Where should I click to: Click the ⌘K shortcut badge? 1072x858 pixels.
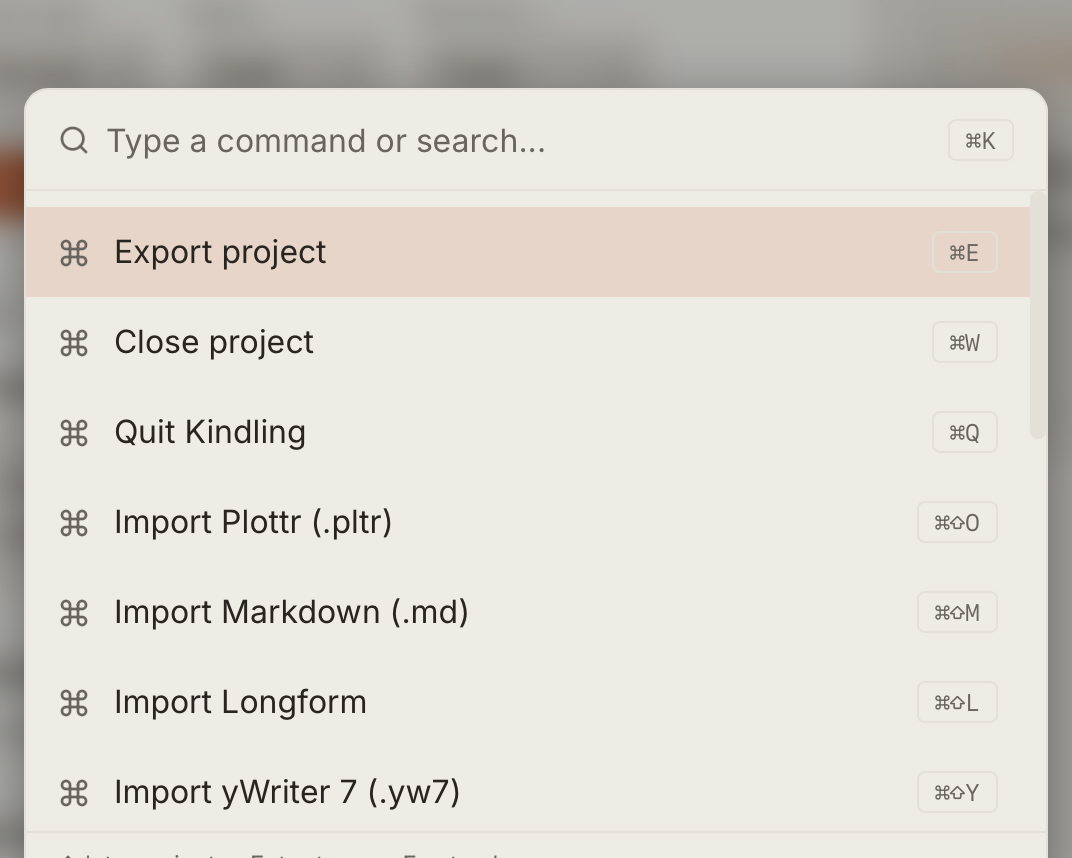coord(980,140)
